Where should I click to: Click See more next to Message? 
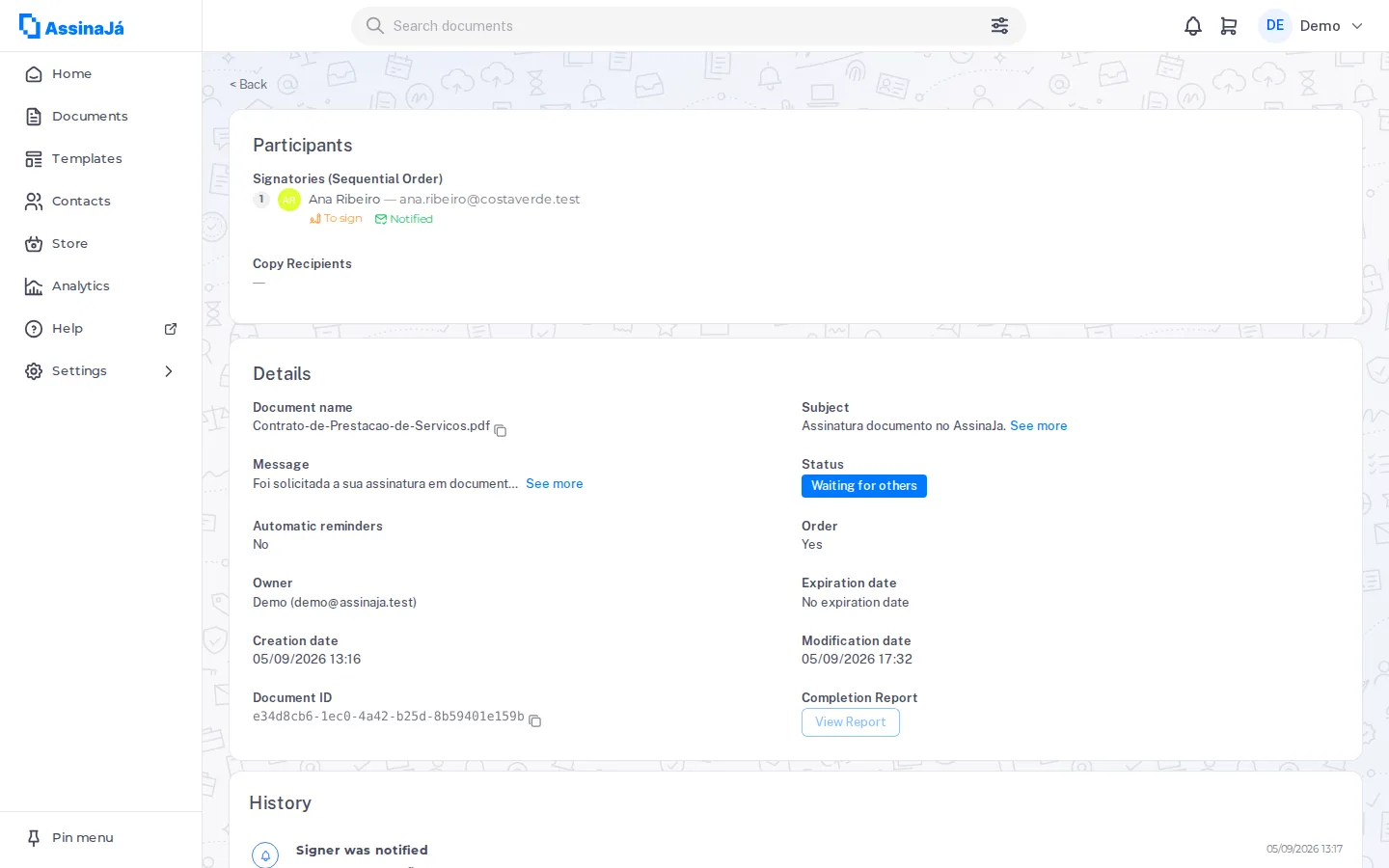pos(555,483)
